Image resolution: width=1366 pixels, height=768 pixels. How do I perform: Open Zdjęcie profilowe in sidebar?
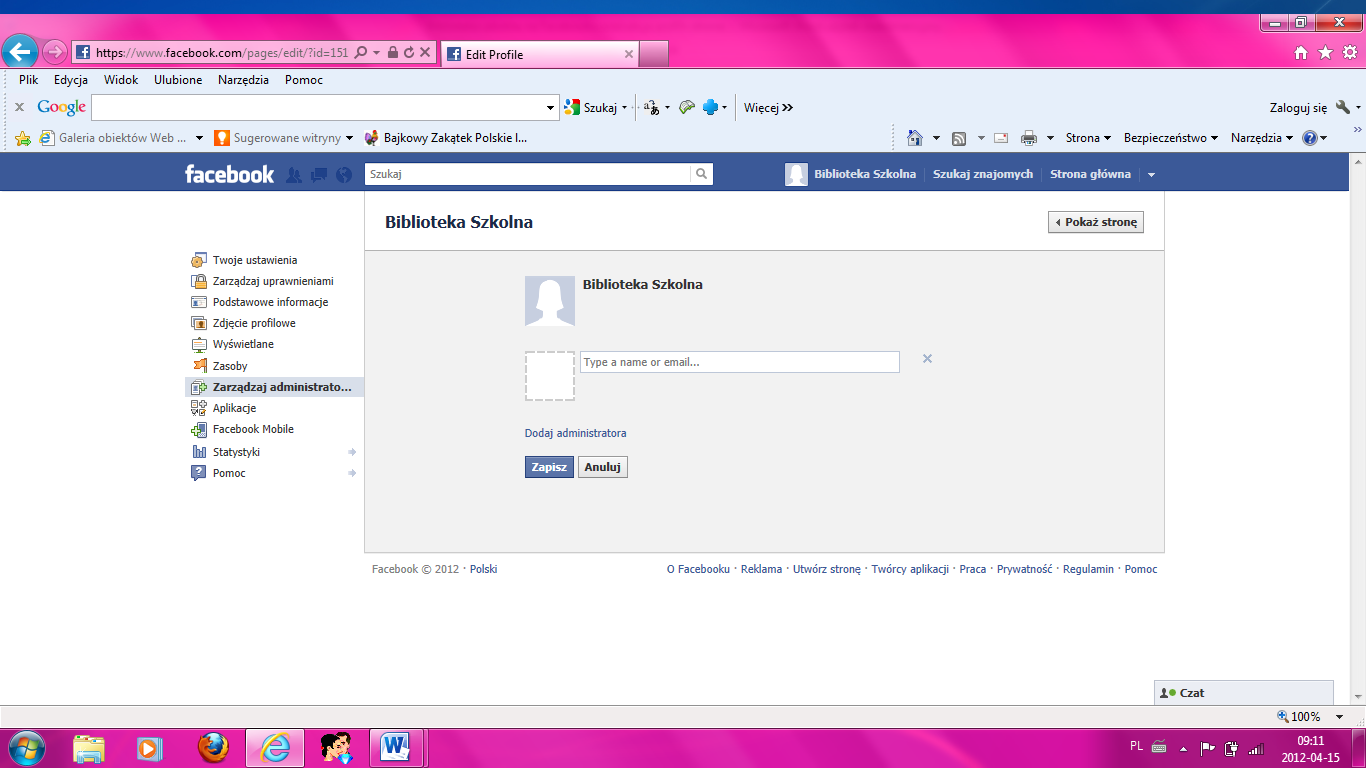click(254, 323)
